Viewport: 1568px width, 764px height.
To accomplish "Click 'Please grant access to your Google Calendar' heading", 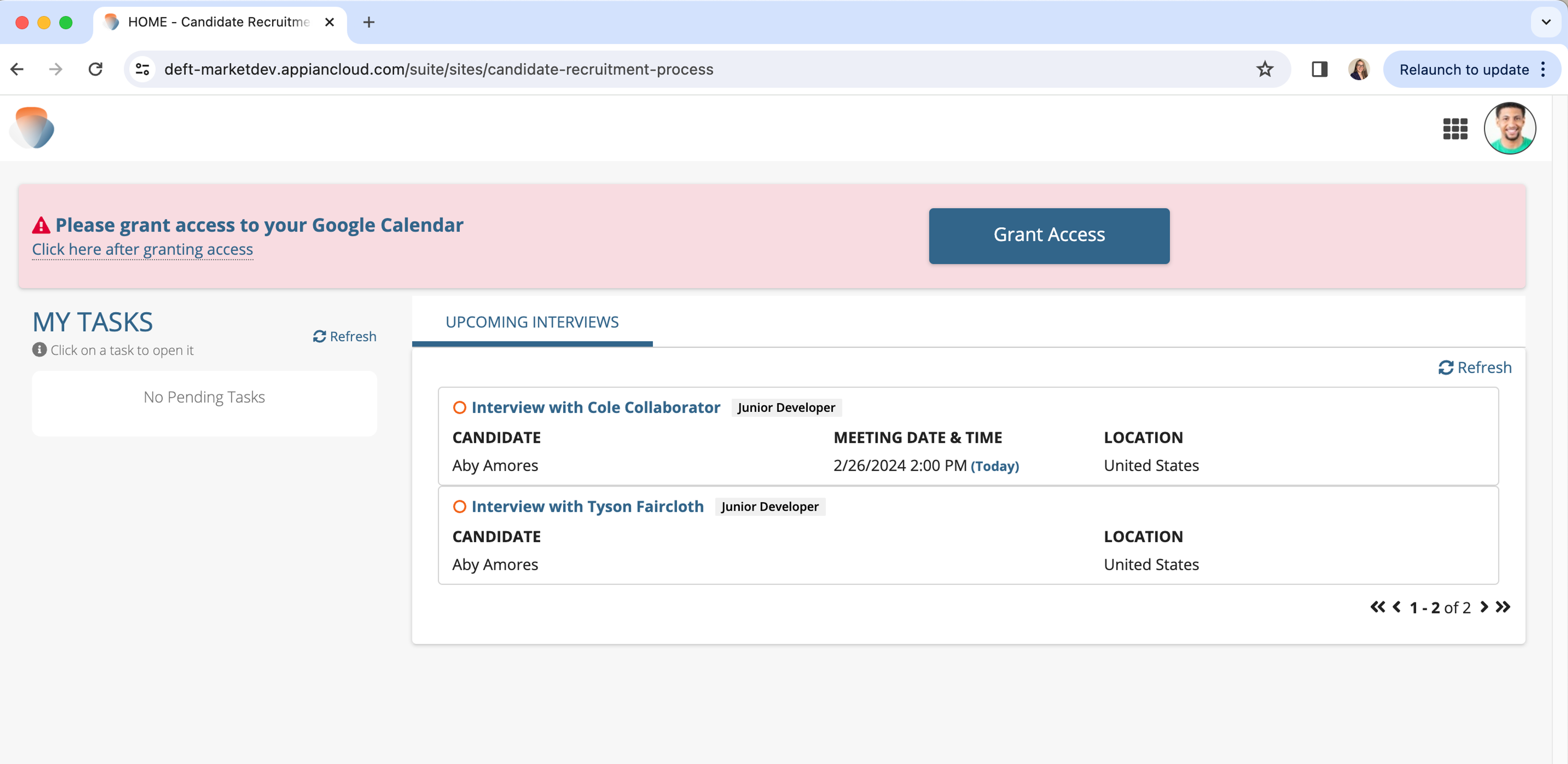I will (259, 225).
